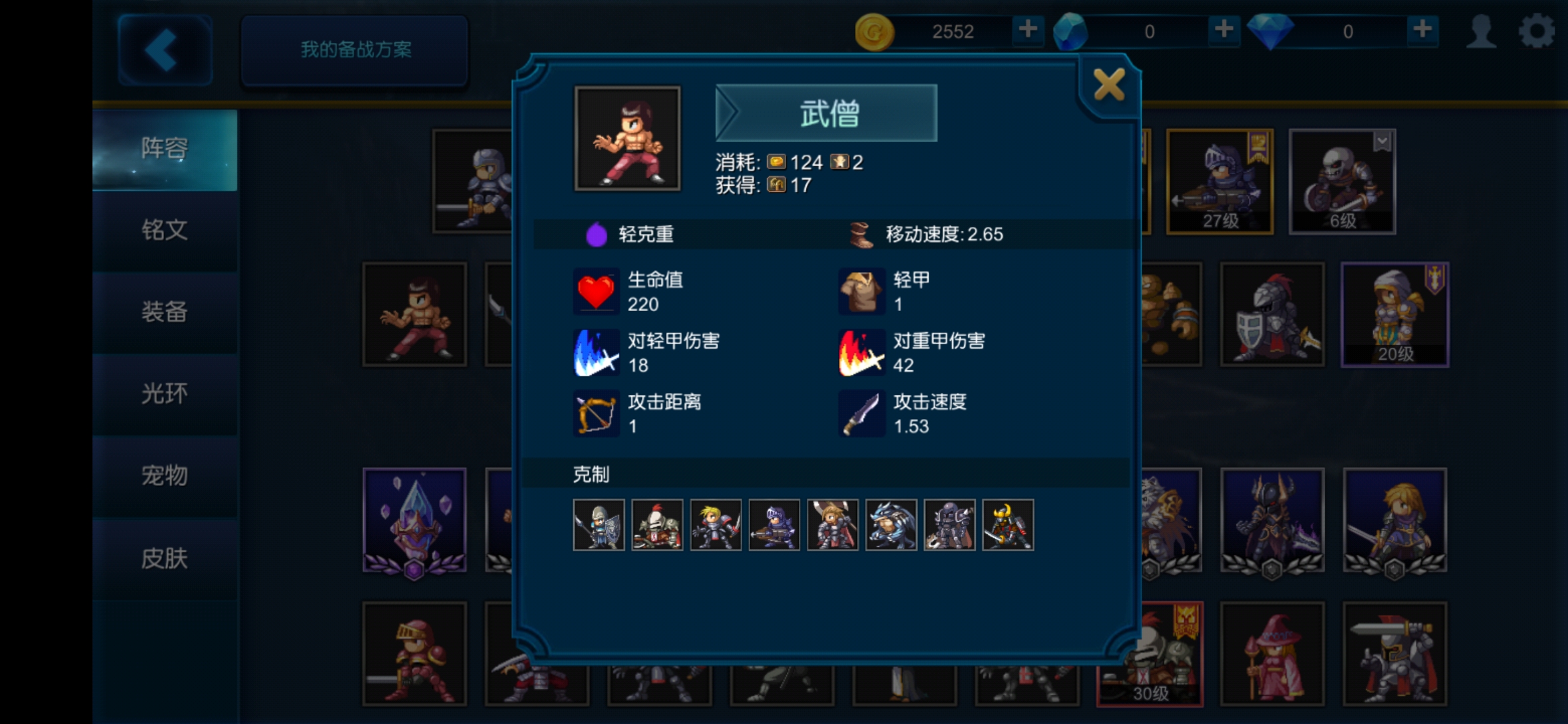This screenshot has width=1568, height=724.
Task: Open the 宠物 sidebar tab
Action: coord(165,475)
